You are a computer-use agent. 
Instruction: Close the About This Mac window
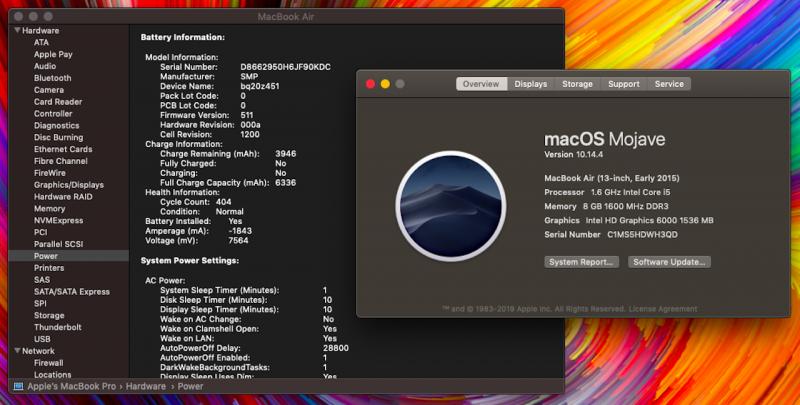[370, 84]
